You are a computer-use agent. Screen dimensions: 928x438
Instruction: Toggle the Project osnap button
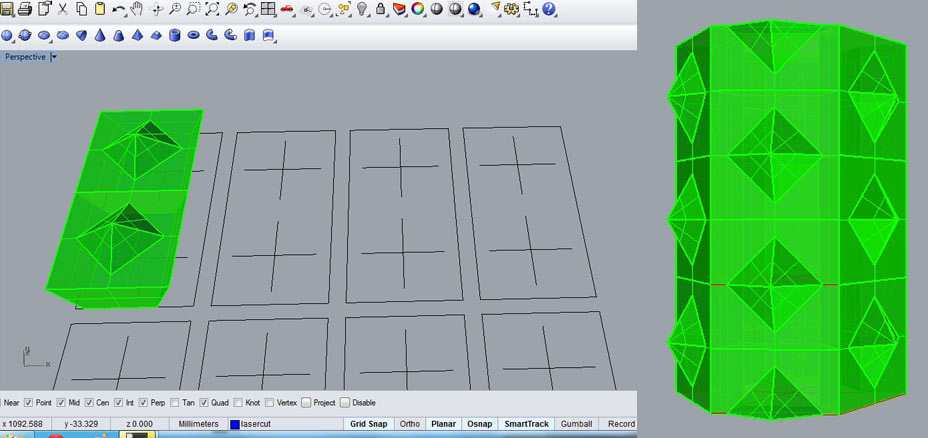(x=306, y=402)
